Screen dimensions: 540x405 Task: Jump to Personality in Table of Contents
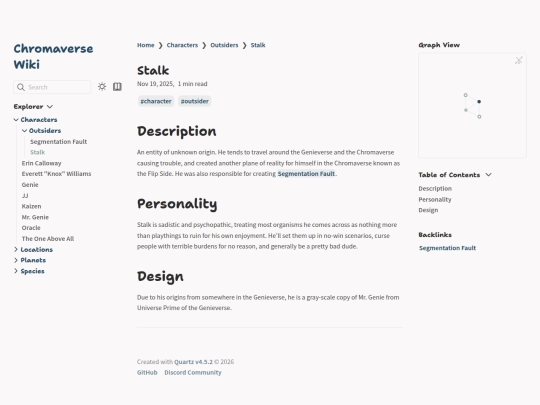[x=435, y=199]
